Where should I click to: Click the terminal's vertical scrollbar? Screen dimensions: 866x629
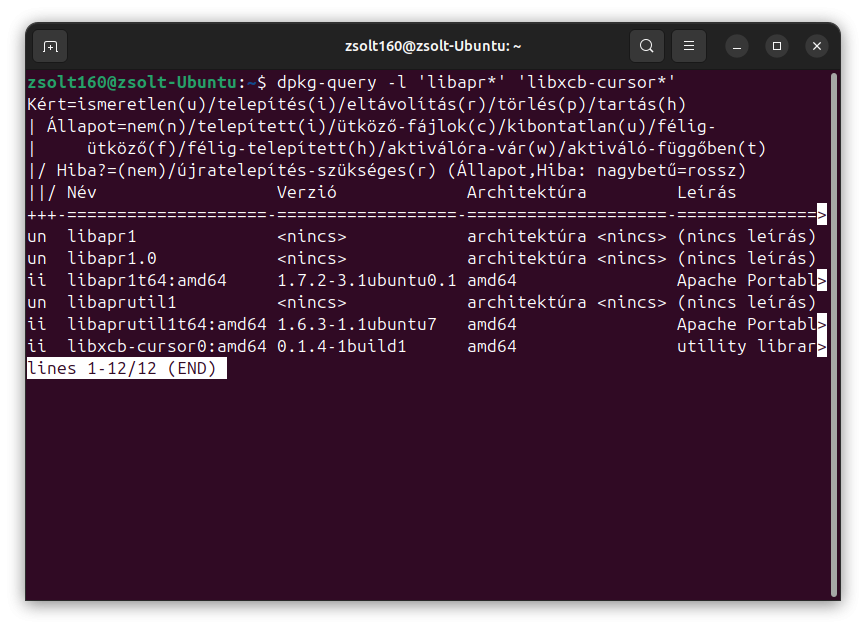tap(835, 330)
